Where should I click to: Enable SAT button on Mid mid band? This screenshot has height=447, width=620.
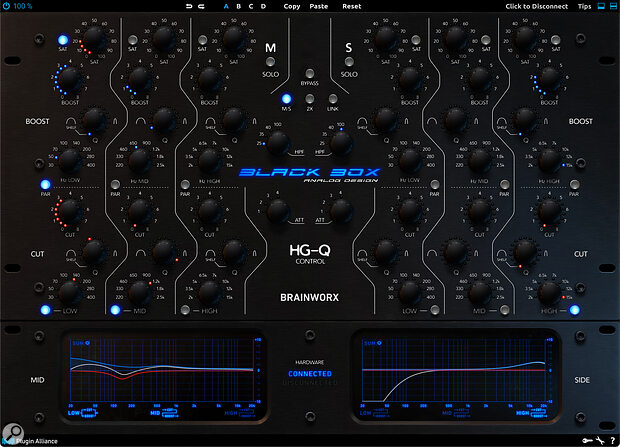(x=132, y=40)
